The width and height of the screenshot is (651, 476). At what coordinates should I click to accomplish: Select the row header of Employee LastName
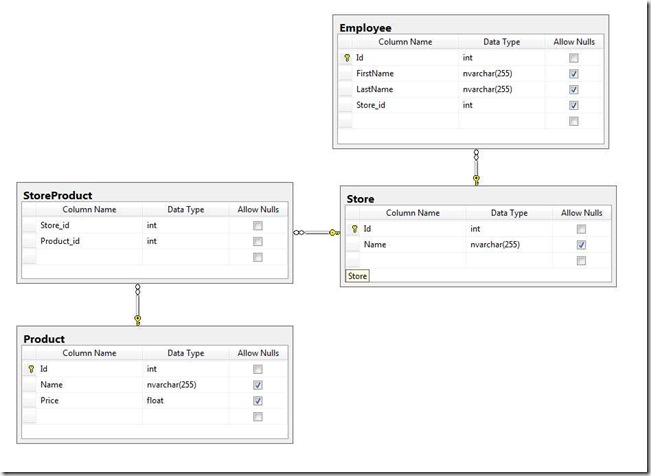point(345,89)
